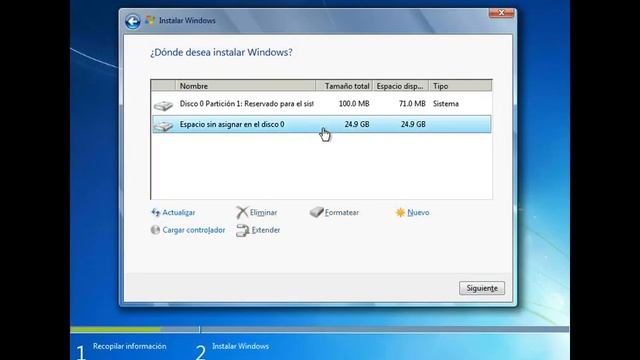Click the Sistema type cell

click(x=446, y=104)
